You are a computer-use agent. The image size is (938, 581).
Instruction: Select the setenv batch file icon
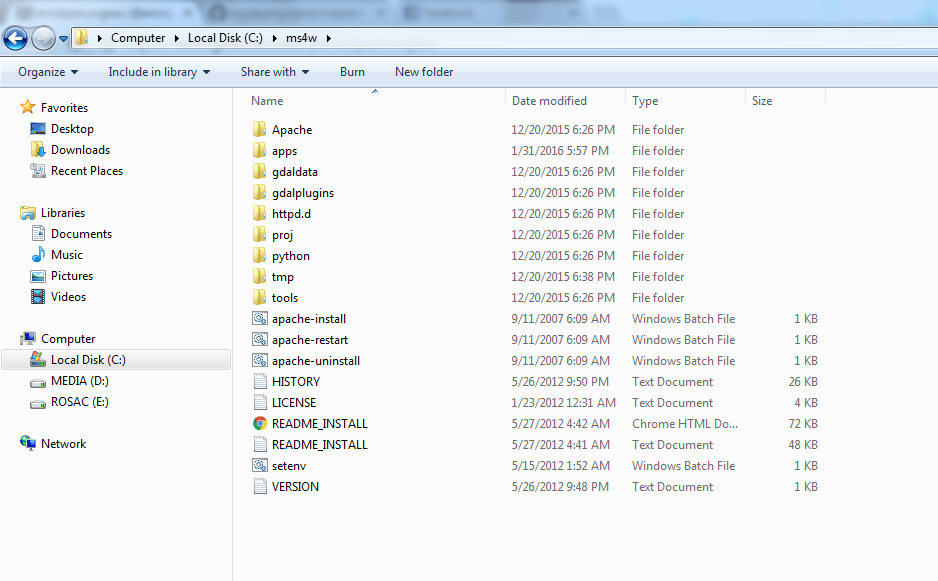click(260, 466)
